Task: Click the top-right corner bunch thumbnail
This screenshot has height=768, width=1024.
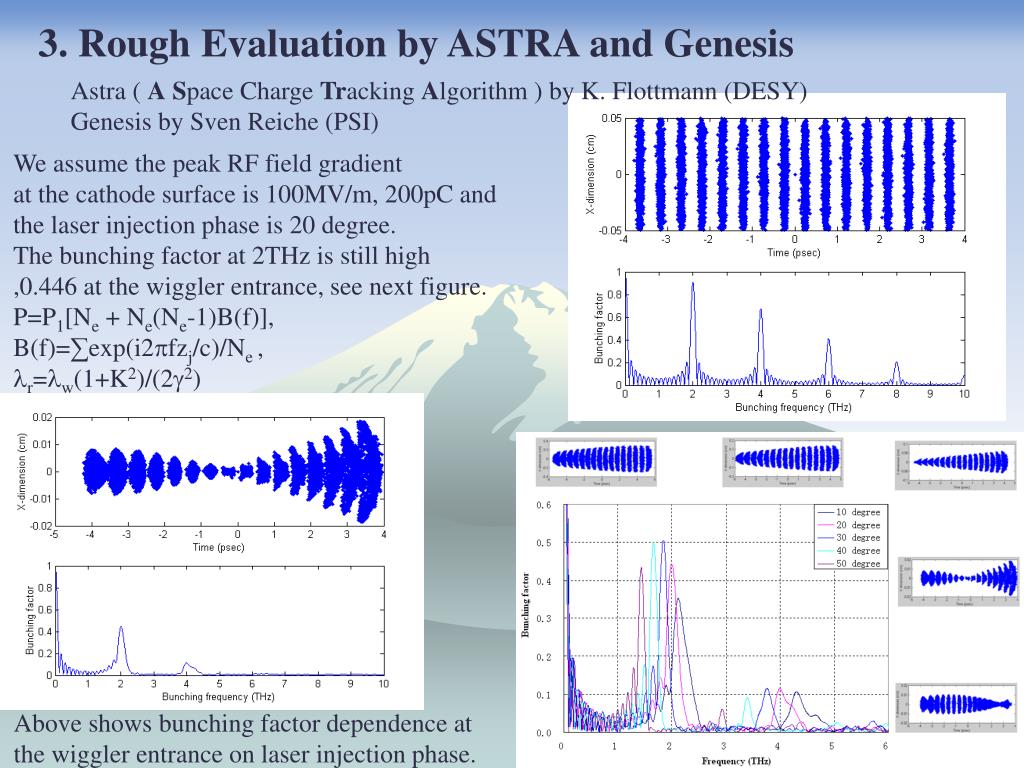Action: (x=956, y=465)
